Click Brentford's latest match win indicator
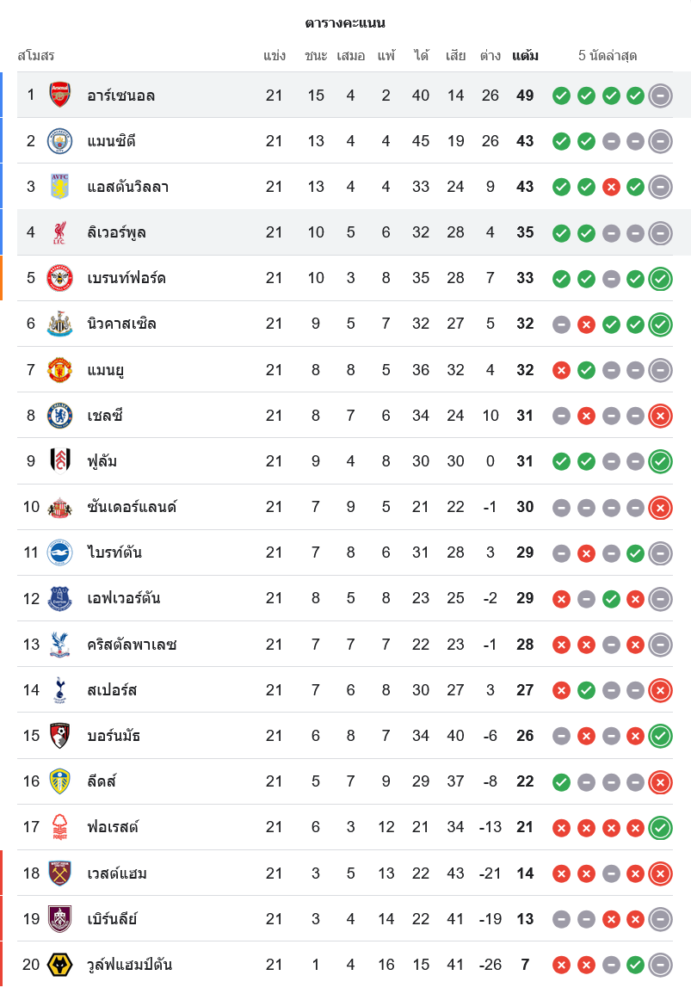 click(660, 279)
